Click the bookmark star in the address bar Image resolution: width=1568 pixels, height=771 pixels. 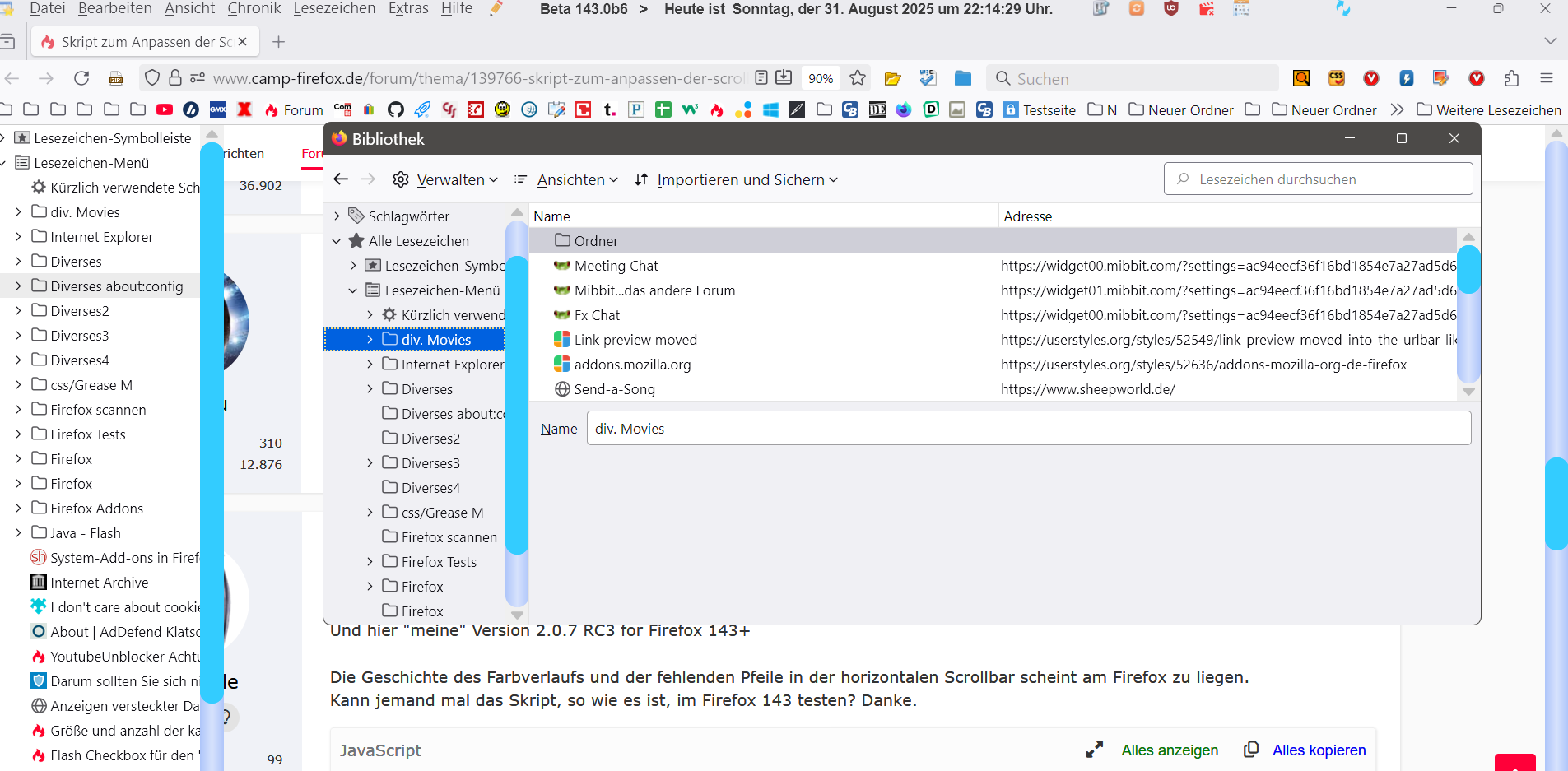[858, 78]
